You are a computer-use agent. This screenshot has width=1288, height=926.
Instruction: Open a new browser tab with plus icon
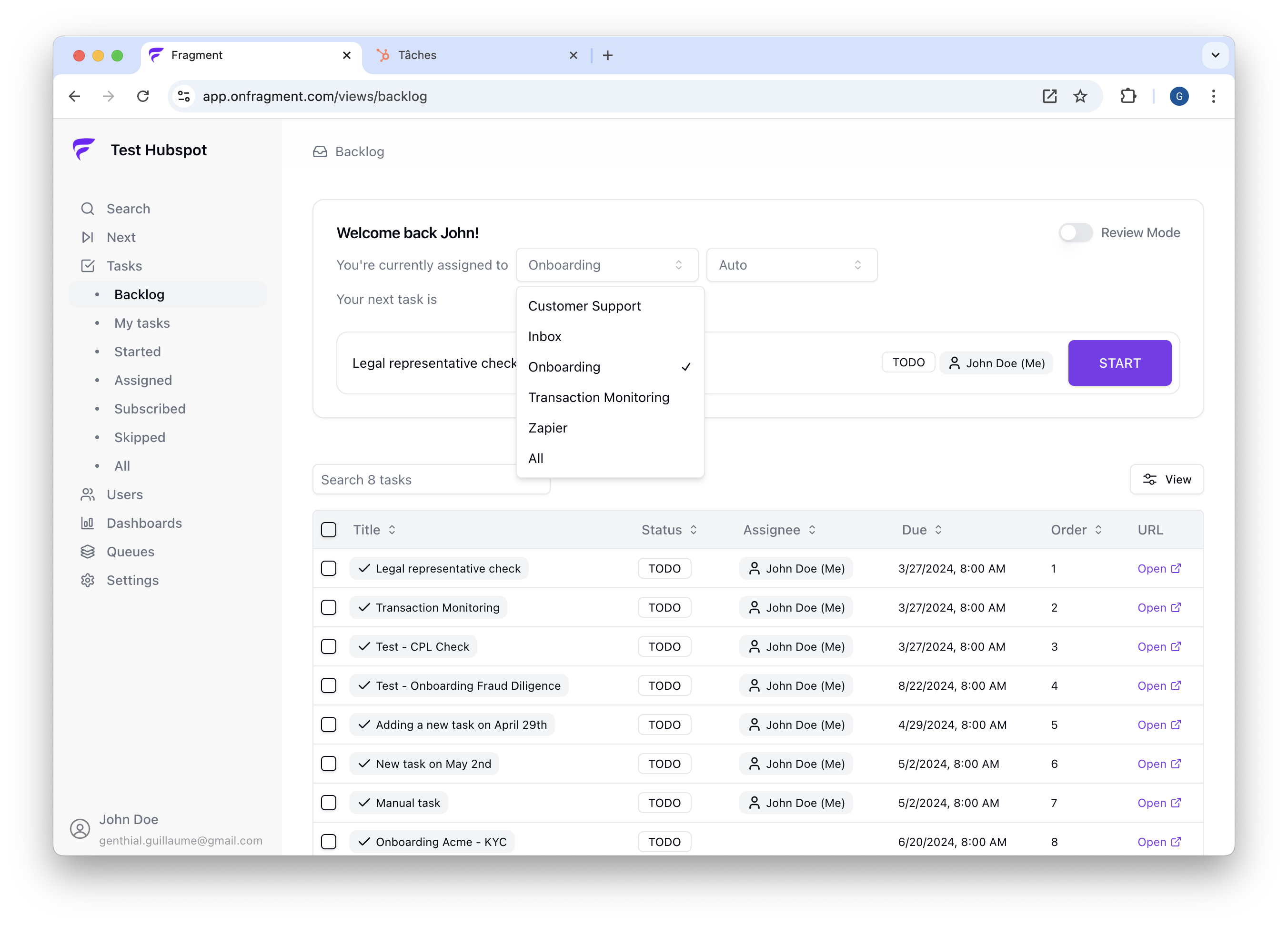(x=608, y=55)
